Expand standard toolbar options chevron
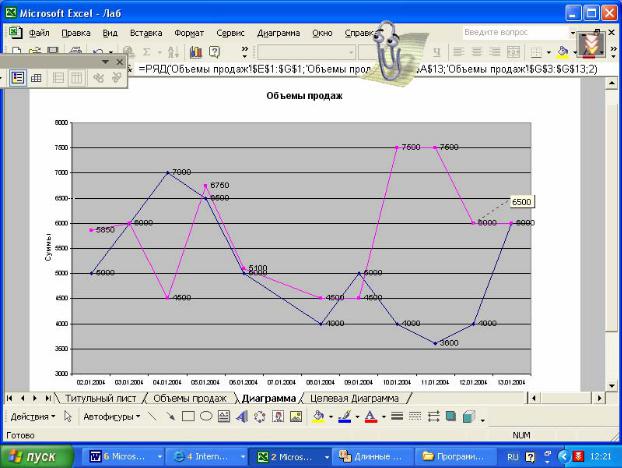 [245, 52]
